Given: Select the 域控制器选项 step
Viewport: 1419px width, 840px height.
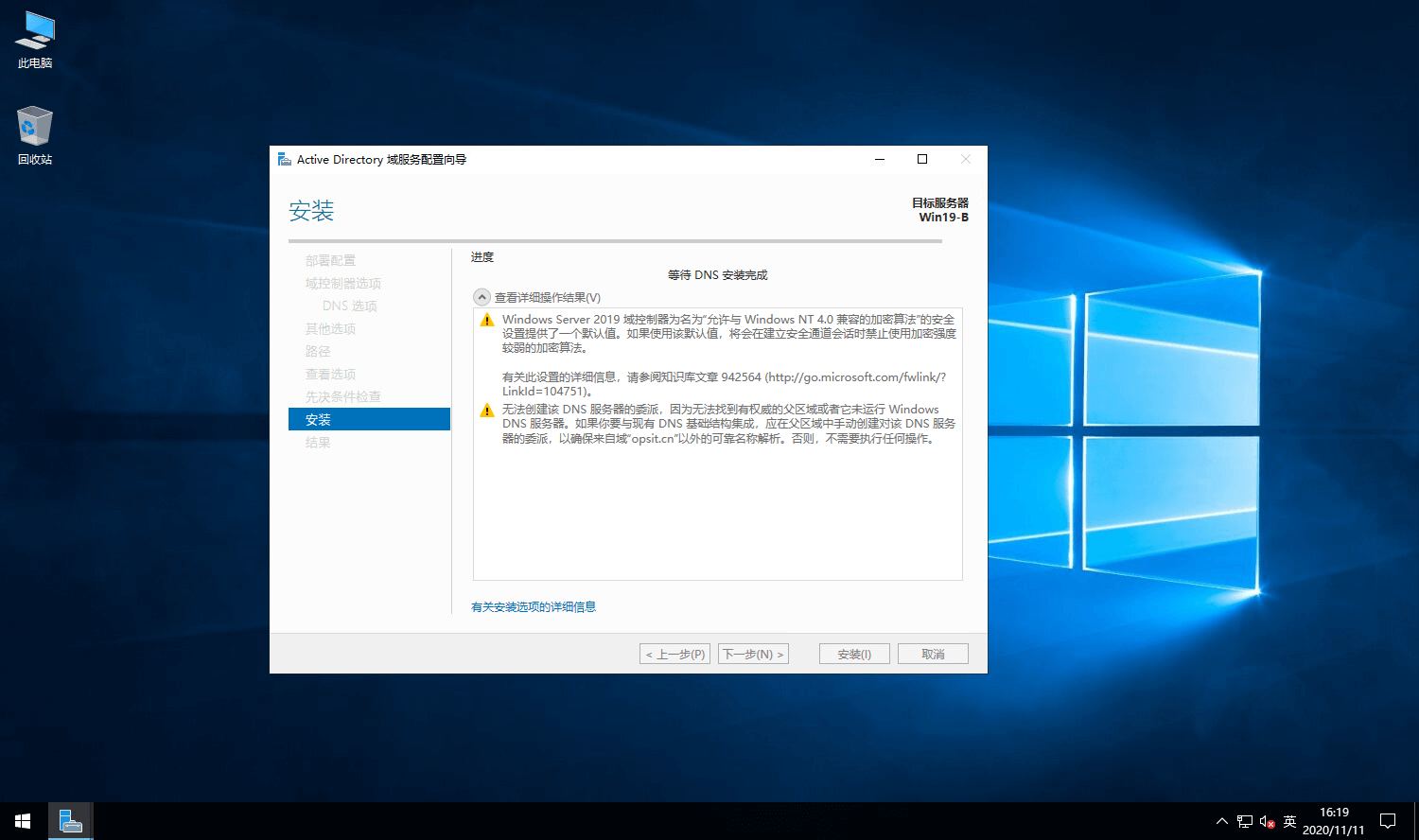Looking at the screenshot, I should [x=343, y=283].
